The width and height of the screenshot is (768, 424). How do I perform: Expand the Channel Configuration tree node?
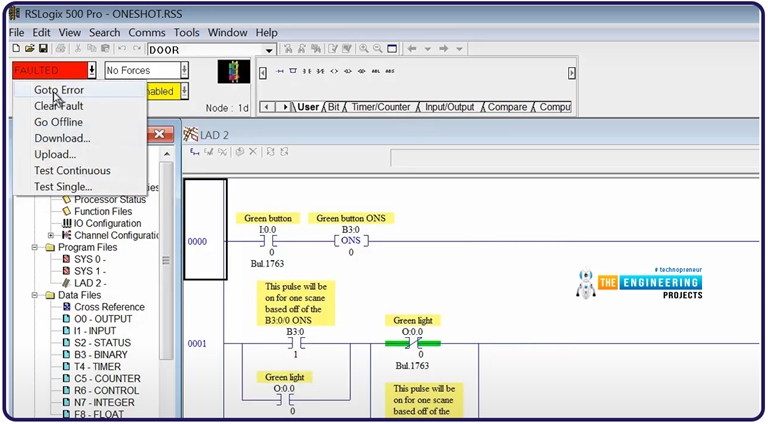click(51, 236)
